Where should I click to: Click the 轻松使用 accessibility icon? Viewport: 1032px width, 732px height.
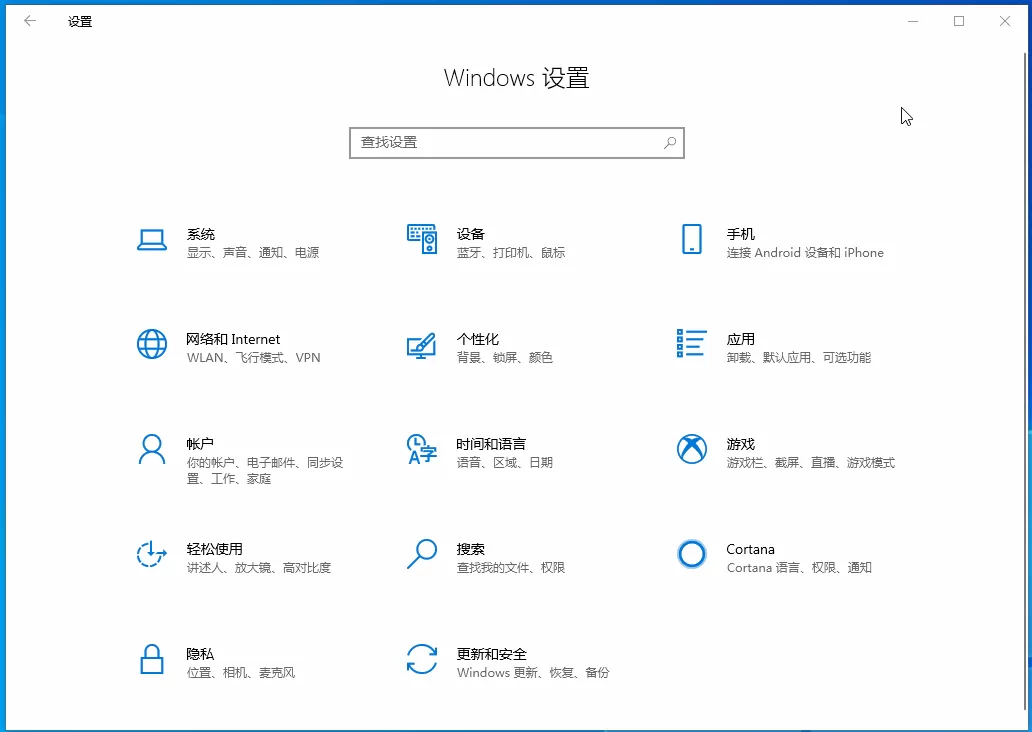pos(151,554)
